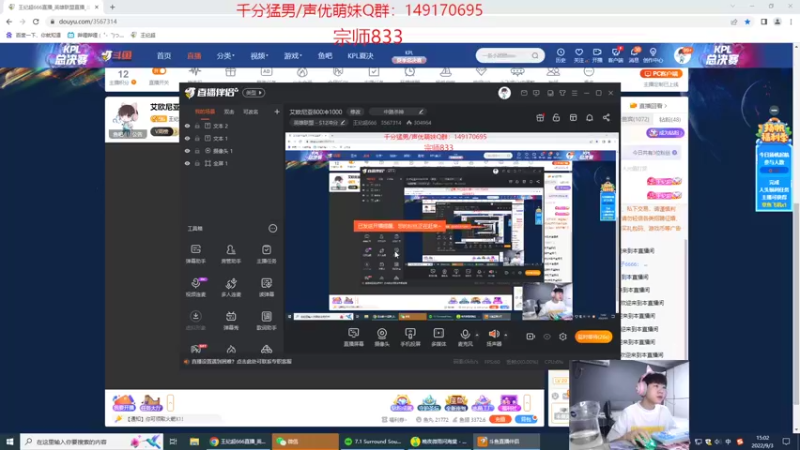Click 直播 in Douyu navigation
Image resolution: width=800 pixels, height=450 pixels.
[194, 56]
